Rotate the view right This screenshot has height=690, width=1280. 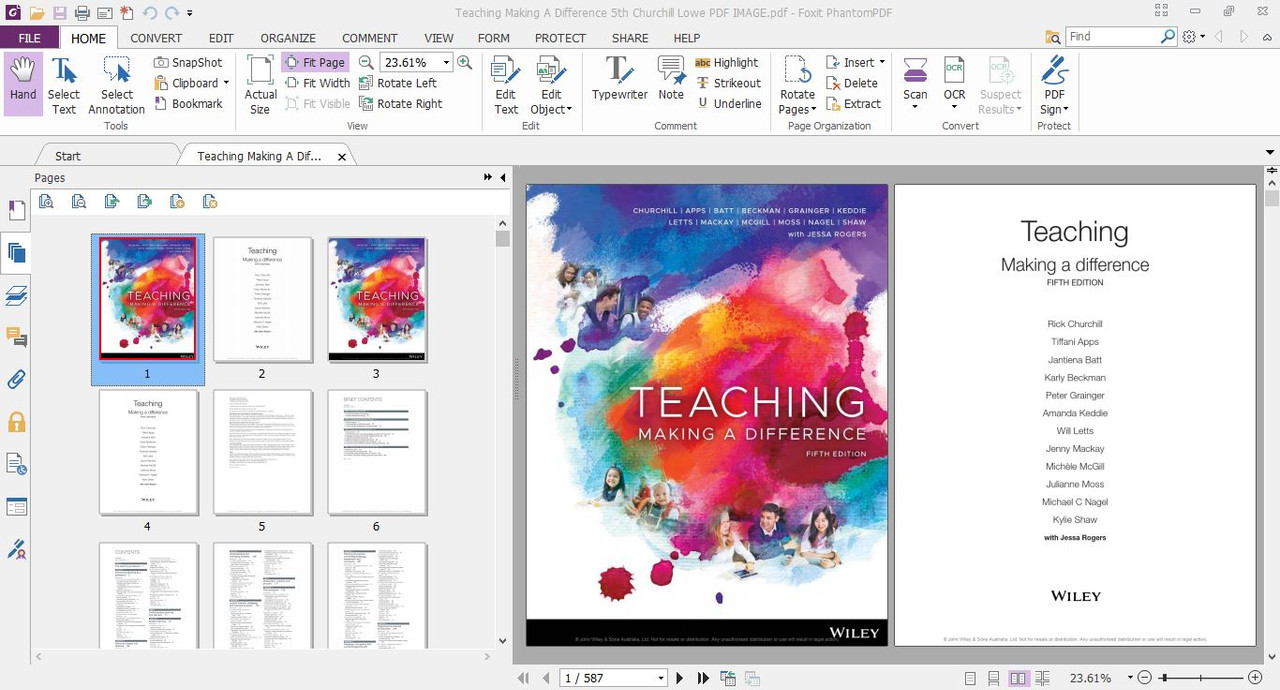(400, 104)
